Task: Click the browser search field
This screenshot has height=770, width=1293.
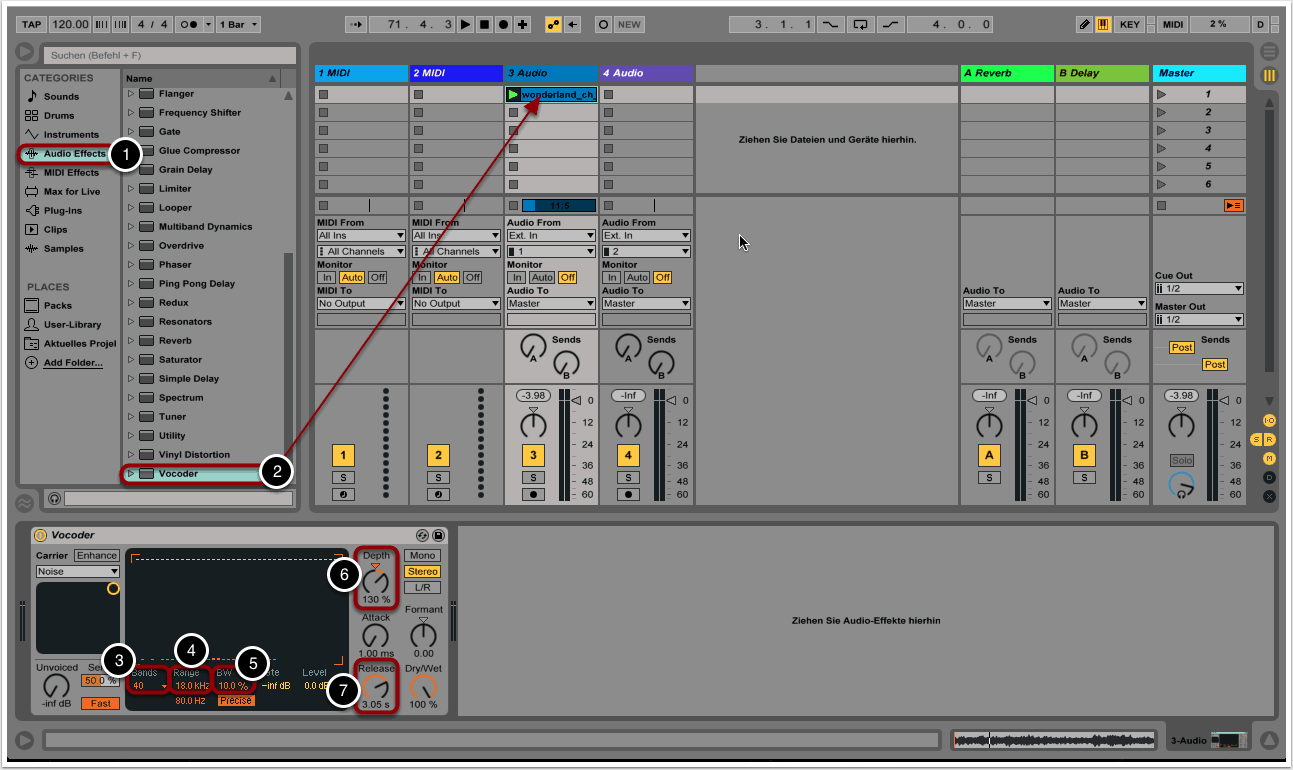Action: pos(168,56)
